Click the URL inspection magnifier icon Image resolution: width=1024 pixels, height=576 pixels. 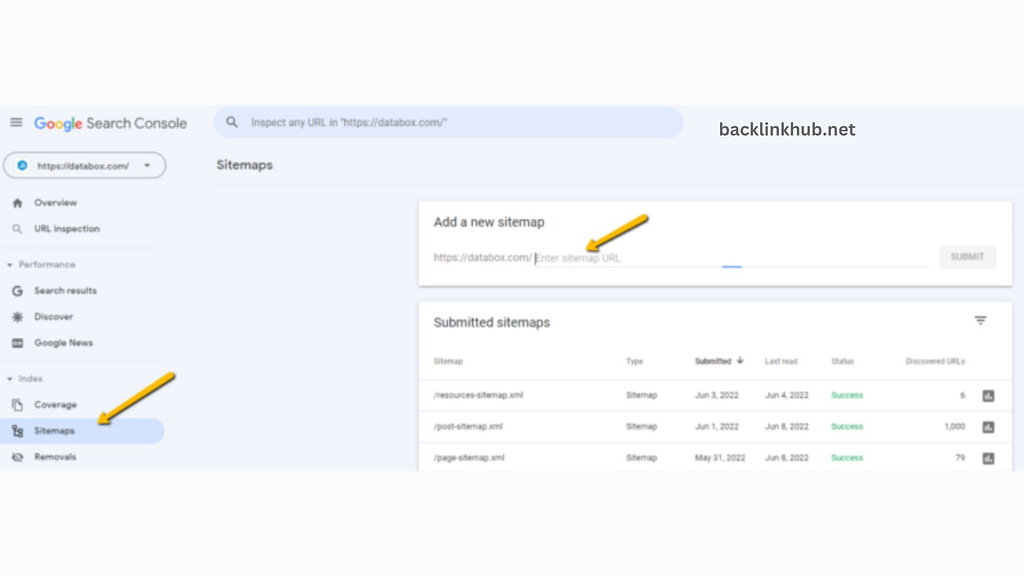click(x=18, y=228)
